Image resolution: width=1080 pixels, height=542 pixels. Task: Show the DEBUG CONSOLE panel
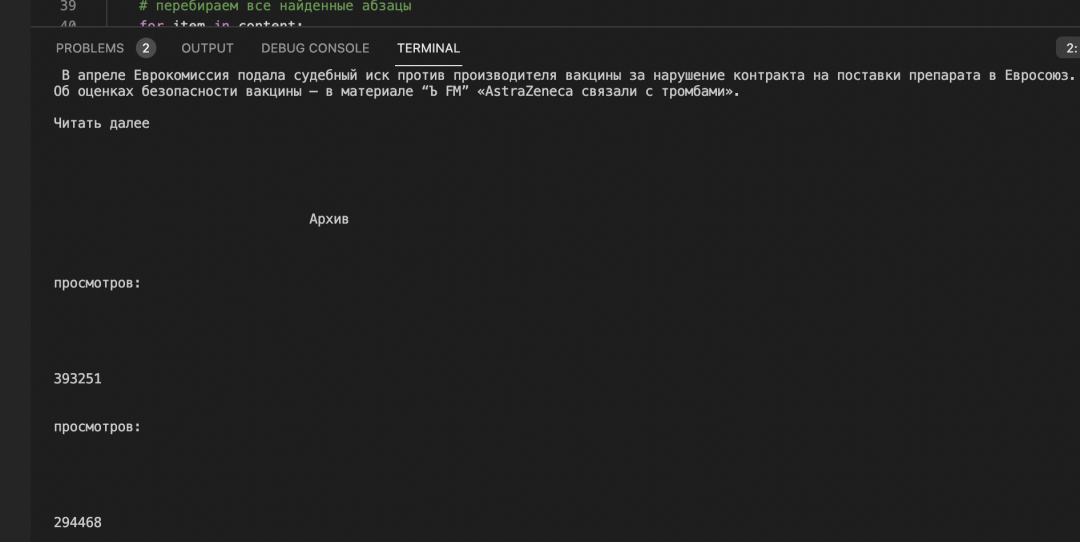pyautogui.click(x=315, y=48)
